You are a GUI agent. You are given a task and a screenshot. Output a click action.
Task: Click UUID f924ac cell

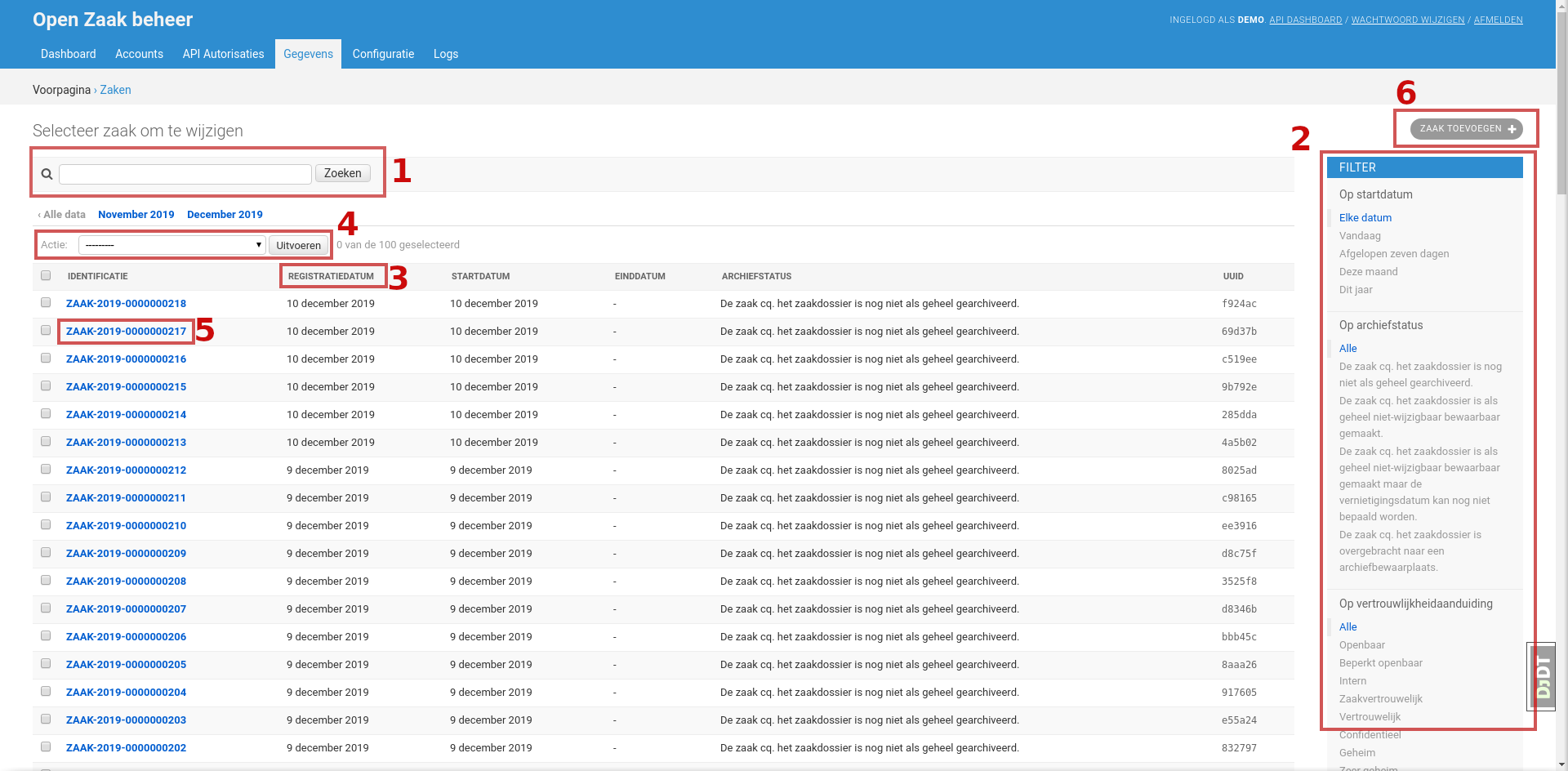pos(1239,304)
